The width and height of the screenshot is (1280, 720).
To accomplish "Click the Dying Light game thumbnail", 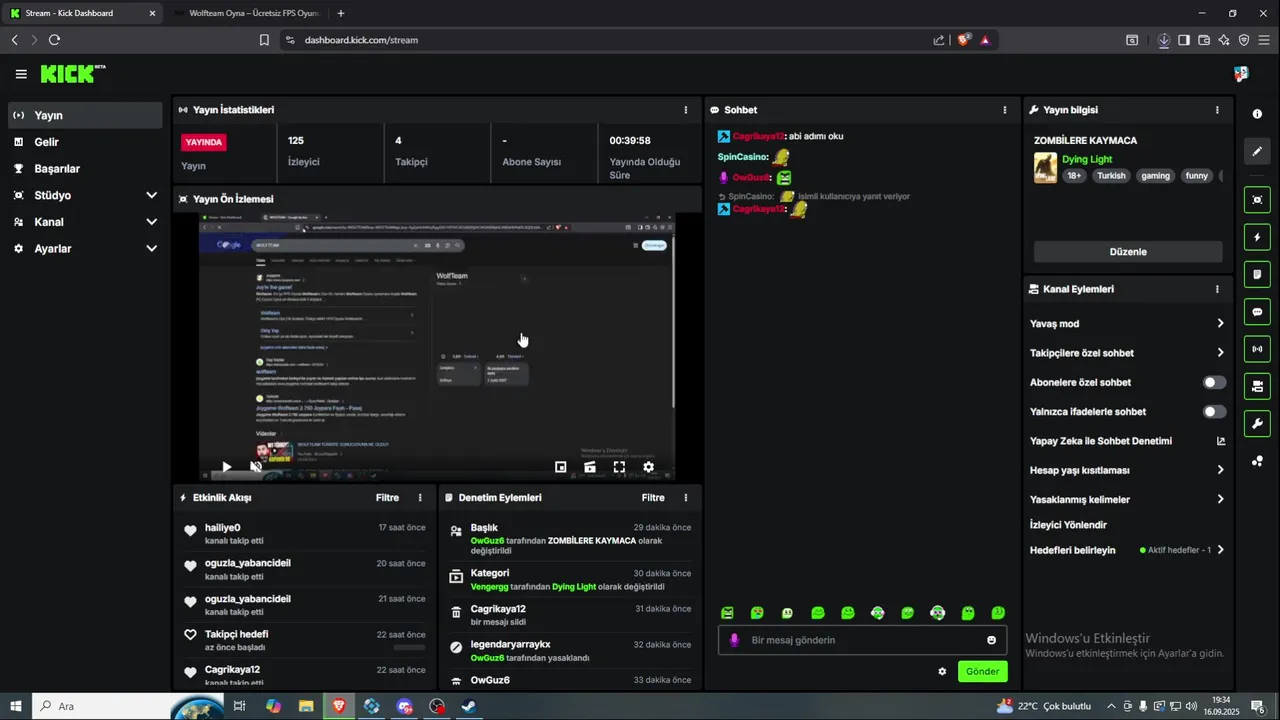I will point(1045,168).
